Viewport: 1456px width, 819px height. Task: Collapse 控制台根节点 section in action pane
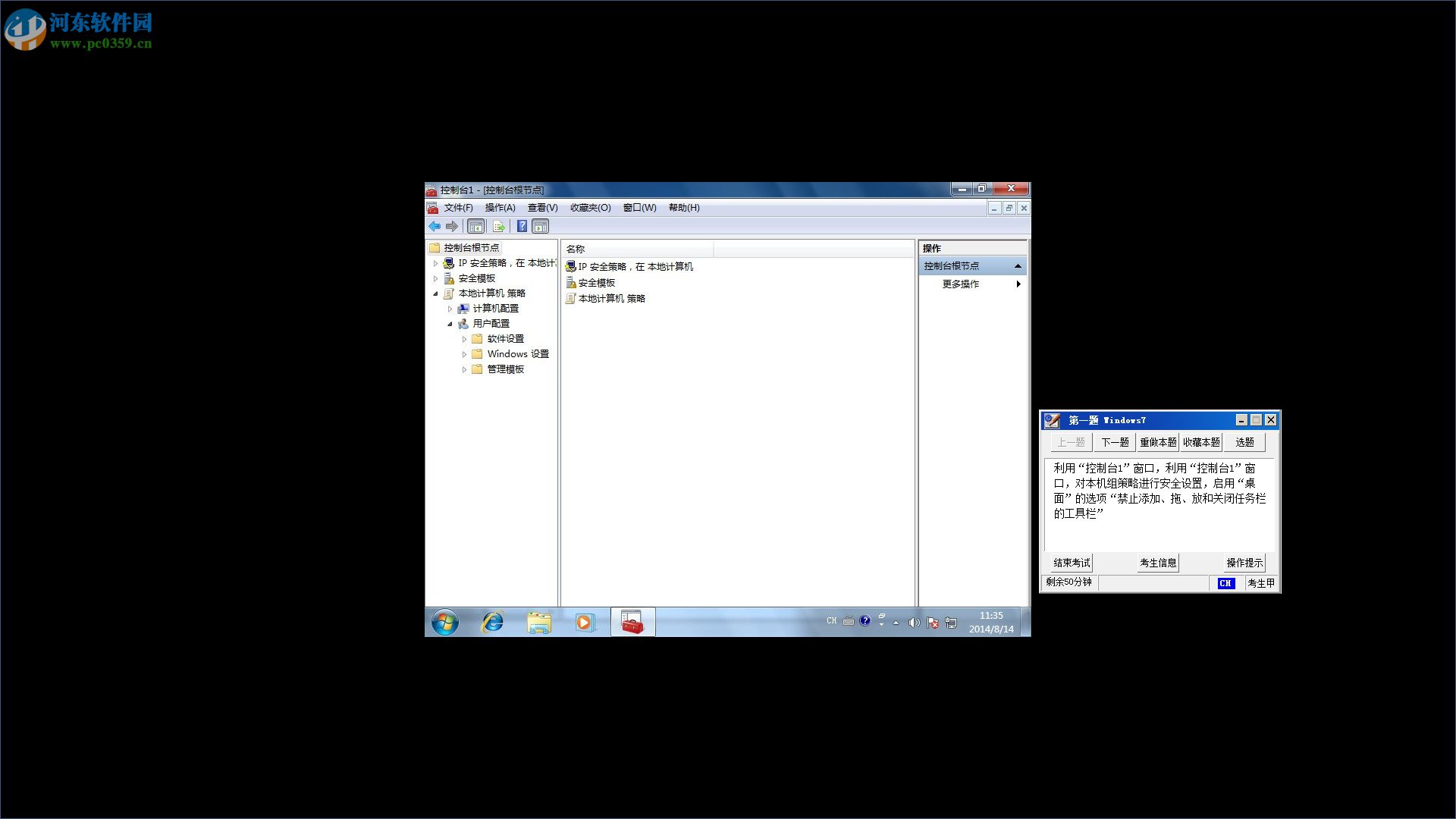(x=1018, y=266)
